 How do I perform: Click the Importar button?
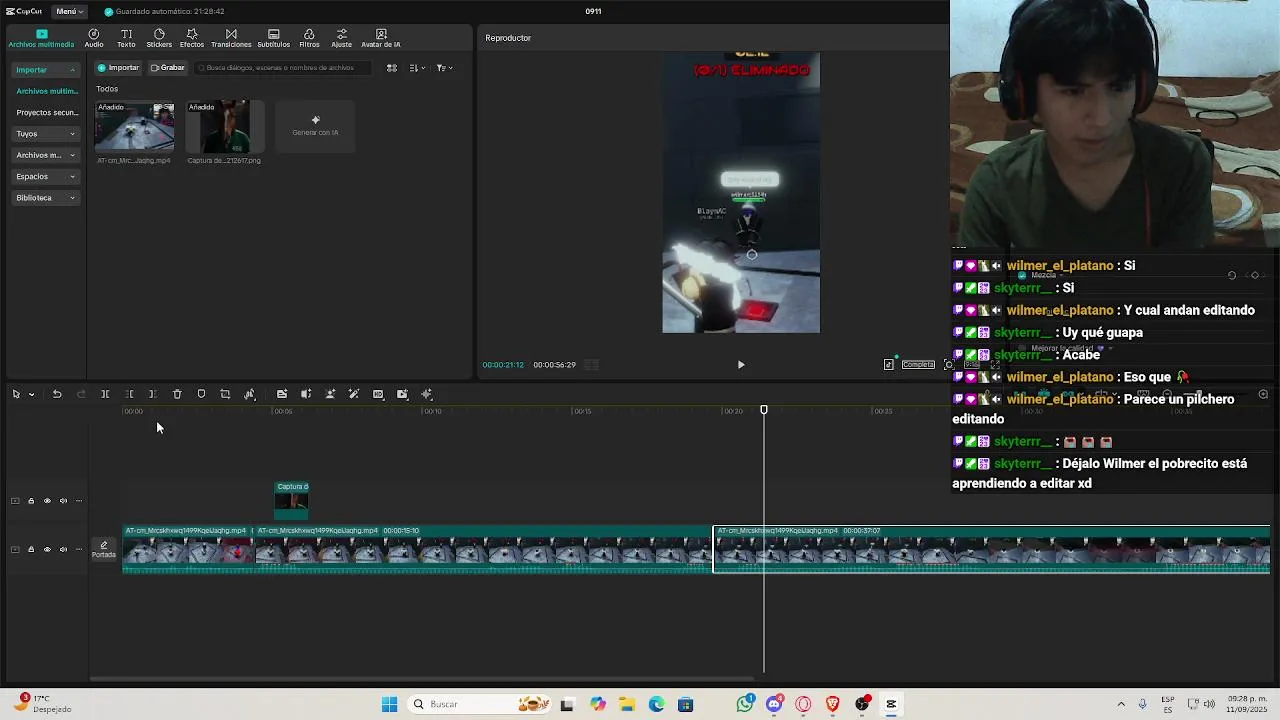118,68
